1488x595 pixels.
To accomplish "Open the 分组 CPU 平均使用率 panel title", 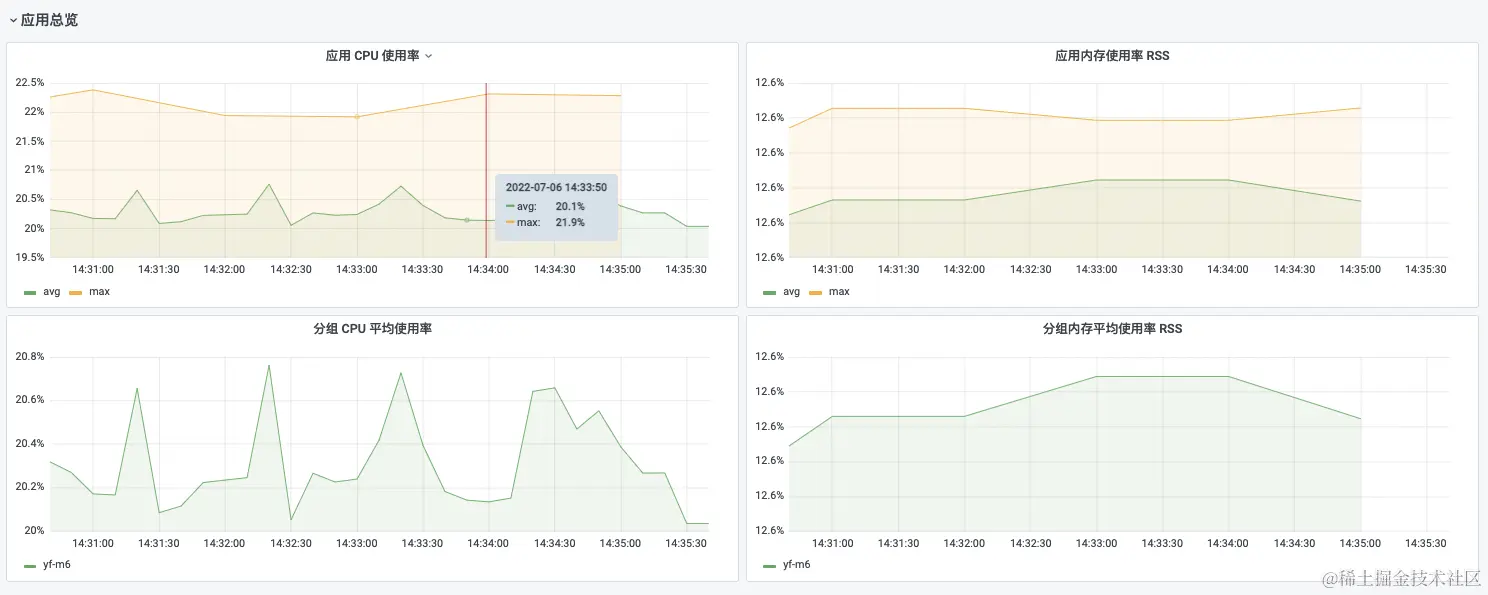I will [372, 328].
